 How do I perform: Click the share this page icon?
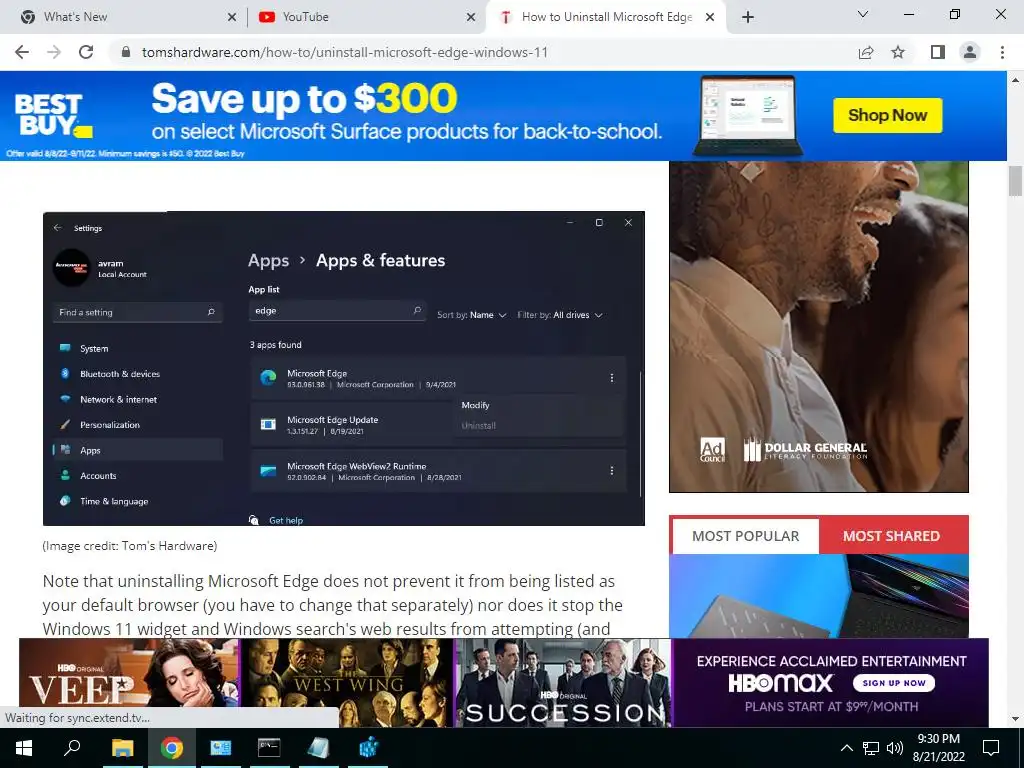[x=866, y=52]
